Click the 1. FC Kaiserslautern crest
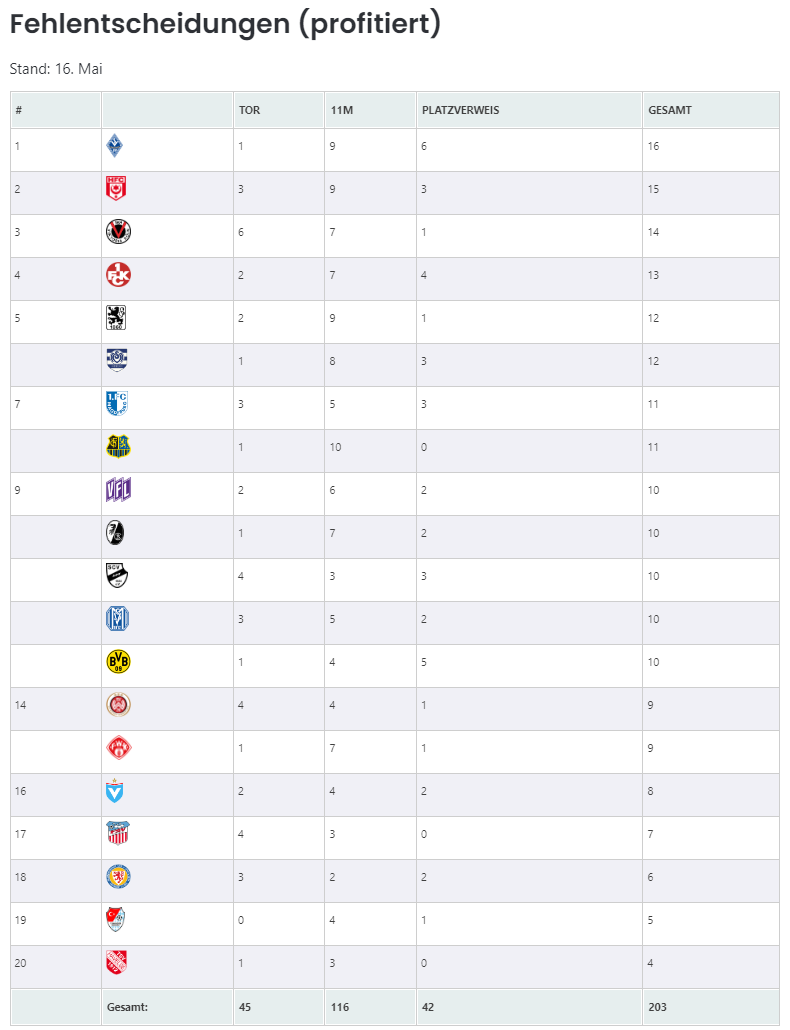The width and height of the screenshot is (790, 1030). click(118, 275)
